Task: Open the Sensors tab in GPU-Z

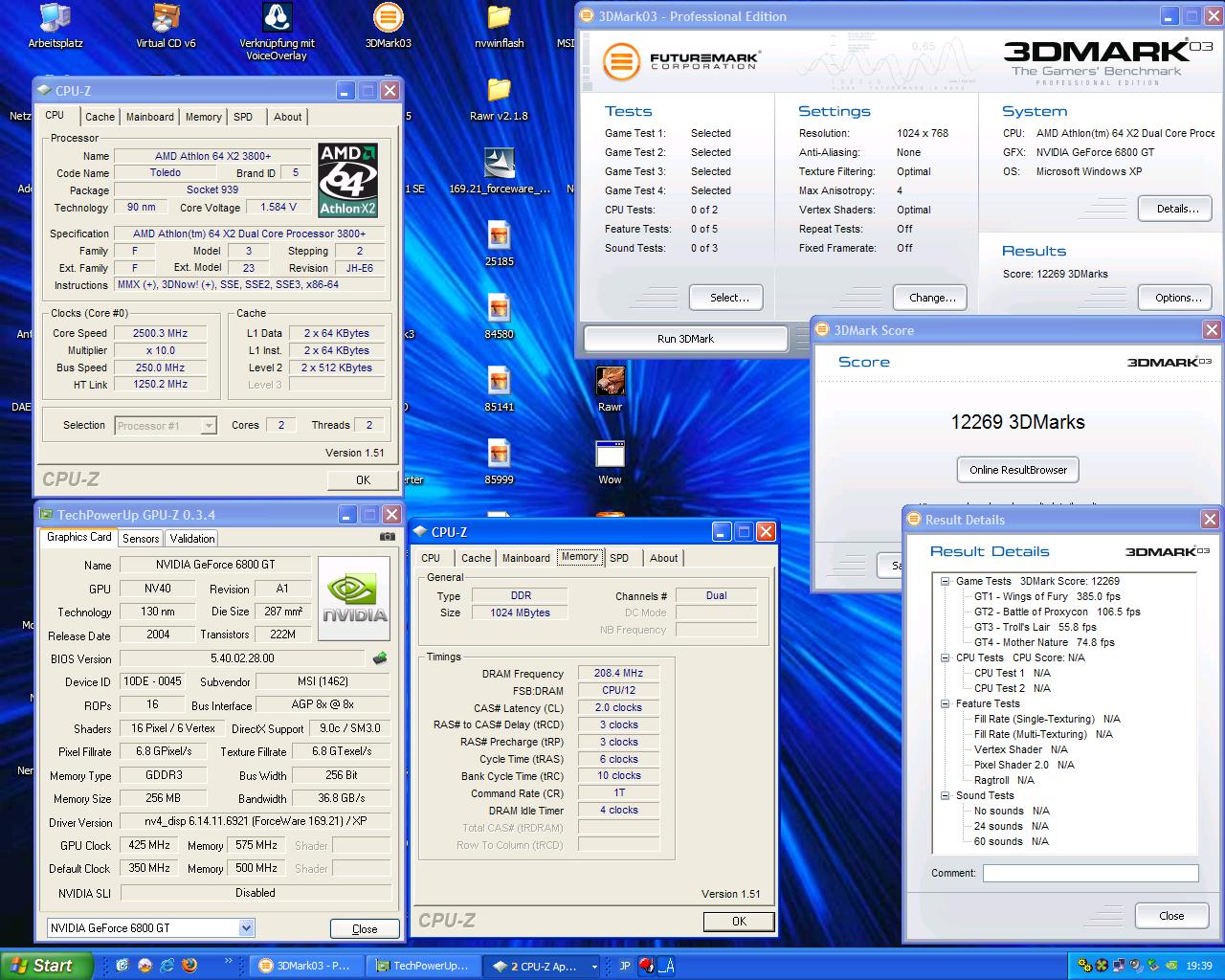Action: [141, 539]
